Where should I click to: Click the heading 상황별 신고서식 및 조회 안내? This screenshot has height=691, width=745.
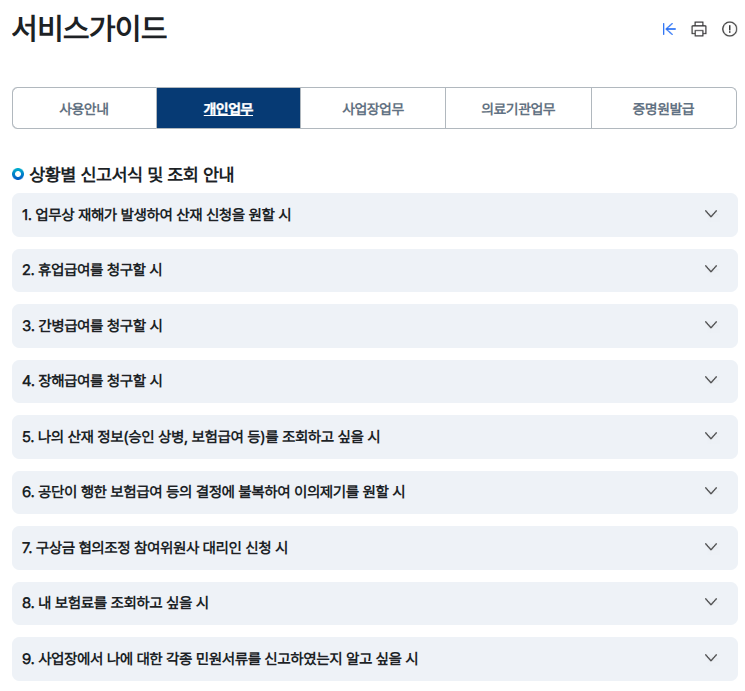coord(132,174)
